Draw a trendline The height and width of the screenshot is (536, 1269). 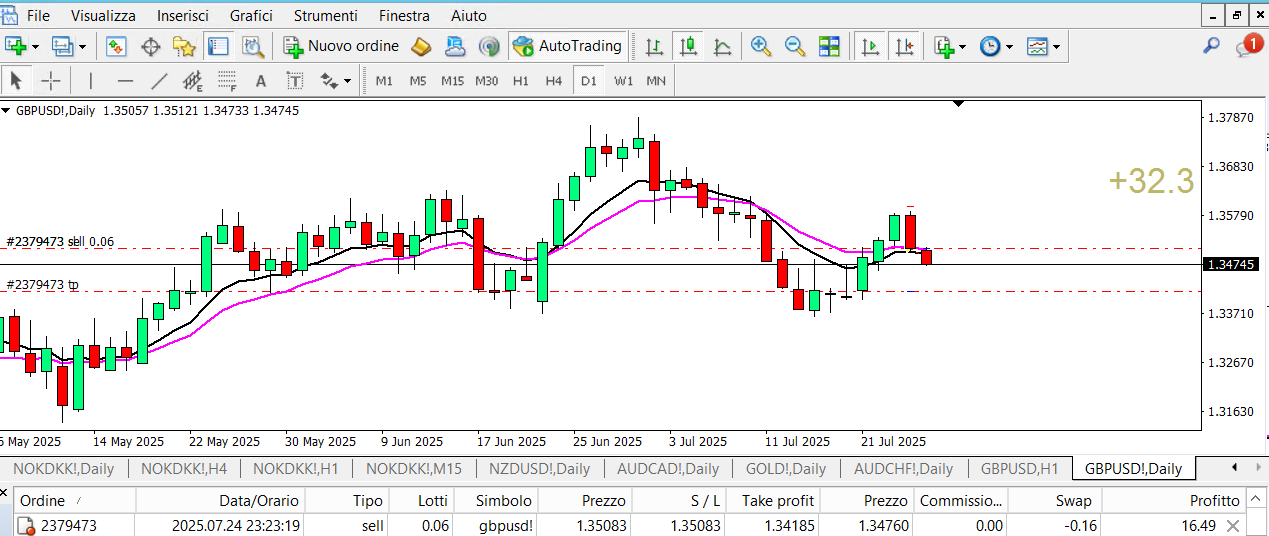[159, 81]
